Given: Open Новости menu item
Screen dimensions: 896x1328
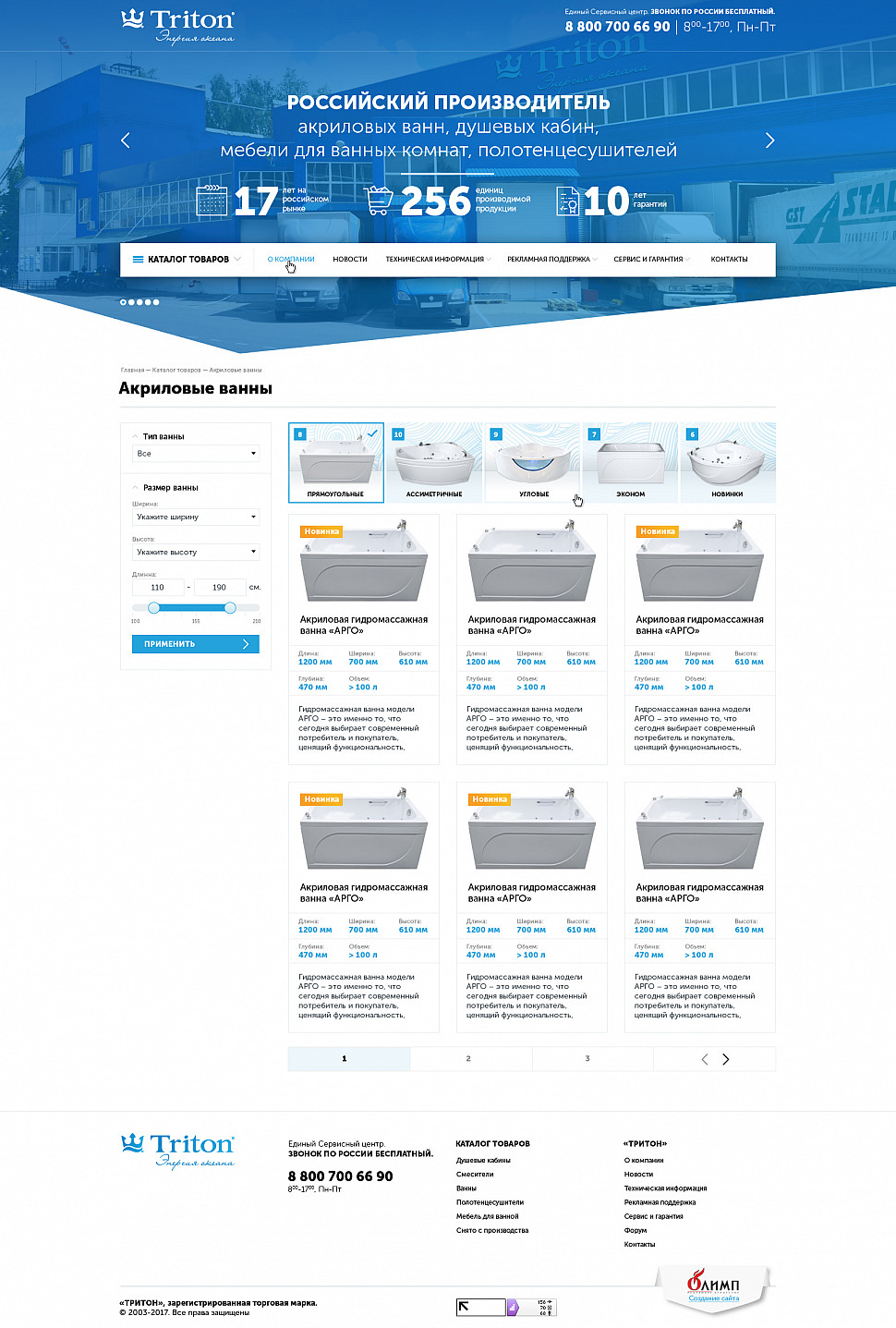Looking at the screenshot, I should pos(350,260).
